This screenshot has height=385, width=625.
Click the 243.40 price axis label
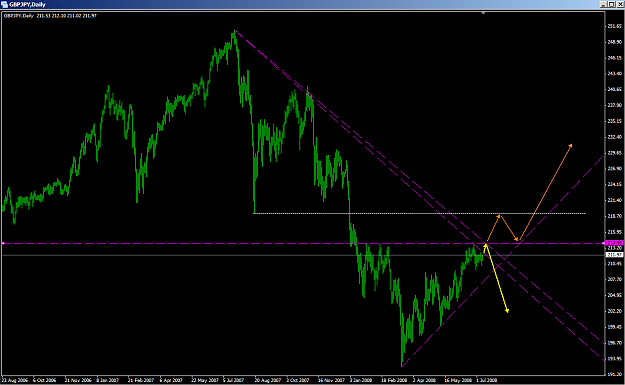coord(614,73)
